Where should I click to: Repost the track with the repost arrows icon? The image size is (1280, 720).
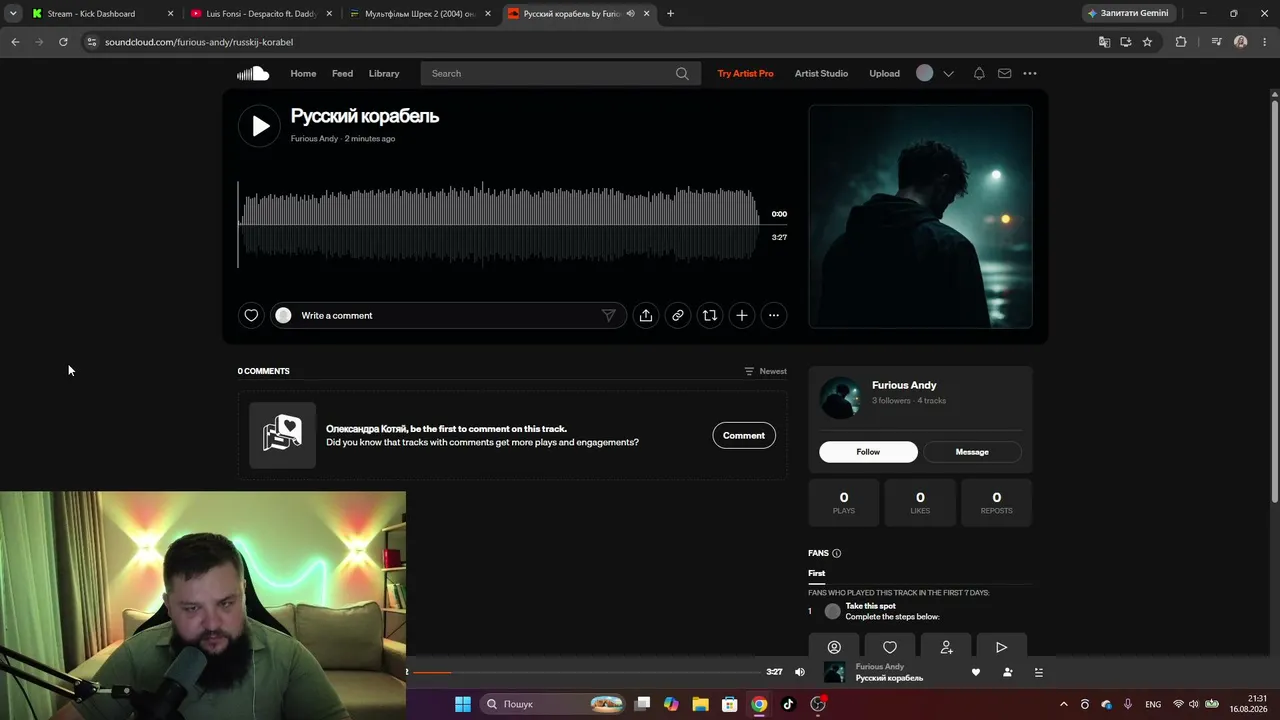[710, 315]
